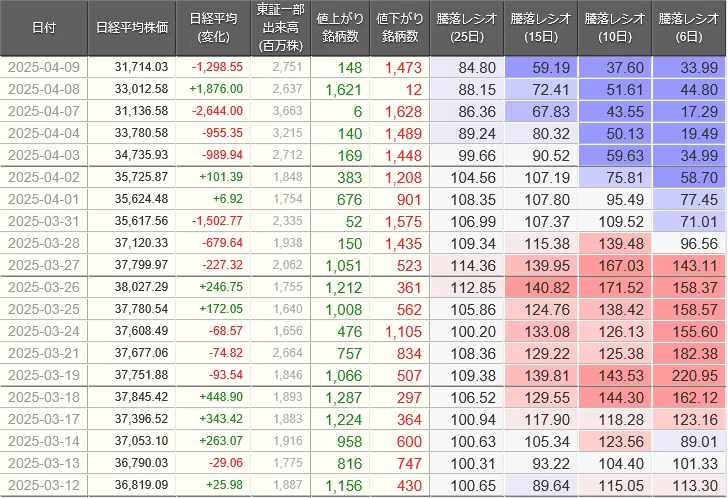This screenshot has height=498, width=728.
Task: Click the Nikkei price 38,027.29
Action: coord(141,287)
